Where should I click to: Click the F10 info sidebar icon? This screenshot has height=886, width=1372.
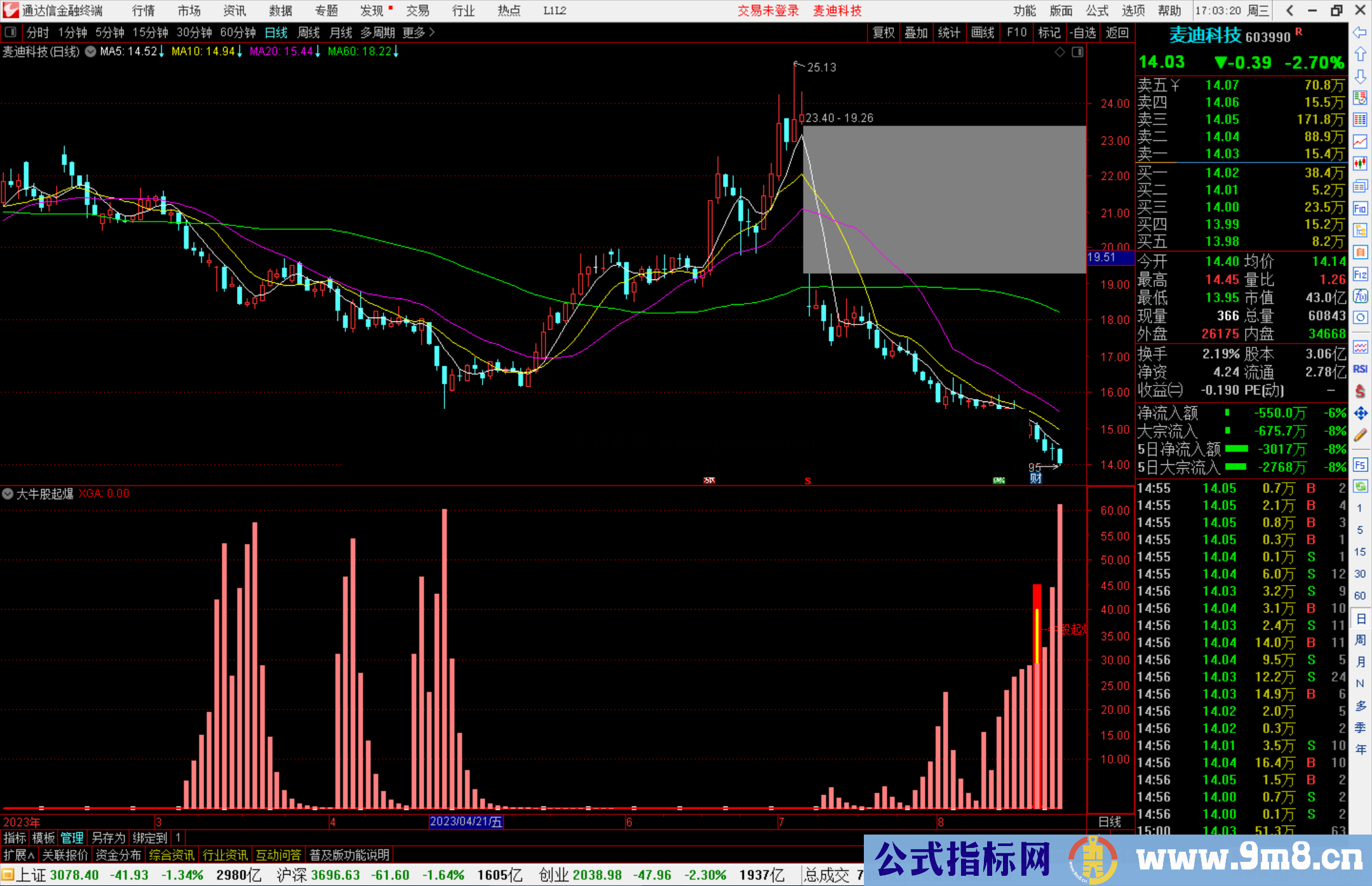click(1360, 209)
